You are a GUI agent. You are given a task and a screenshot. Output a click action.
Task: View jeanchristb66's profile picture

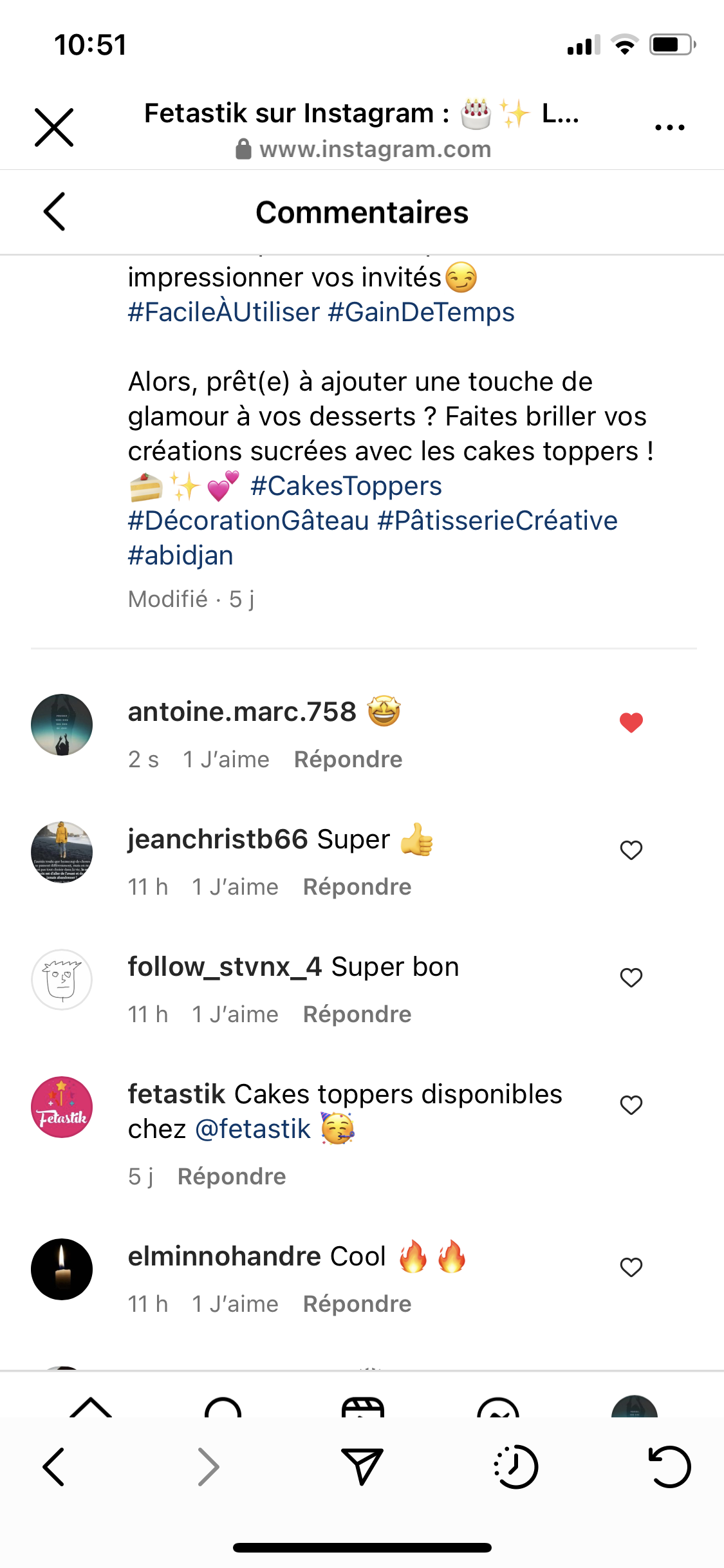click(62, 852)
